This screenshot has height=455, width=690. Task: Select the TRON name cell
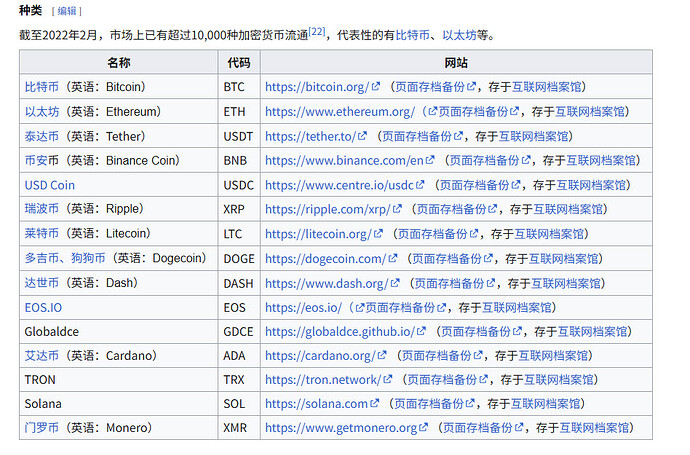tap(119, 379)
